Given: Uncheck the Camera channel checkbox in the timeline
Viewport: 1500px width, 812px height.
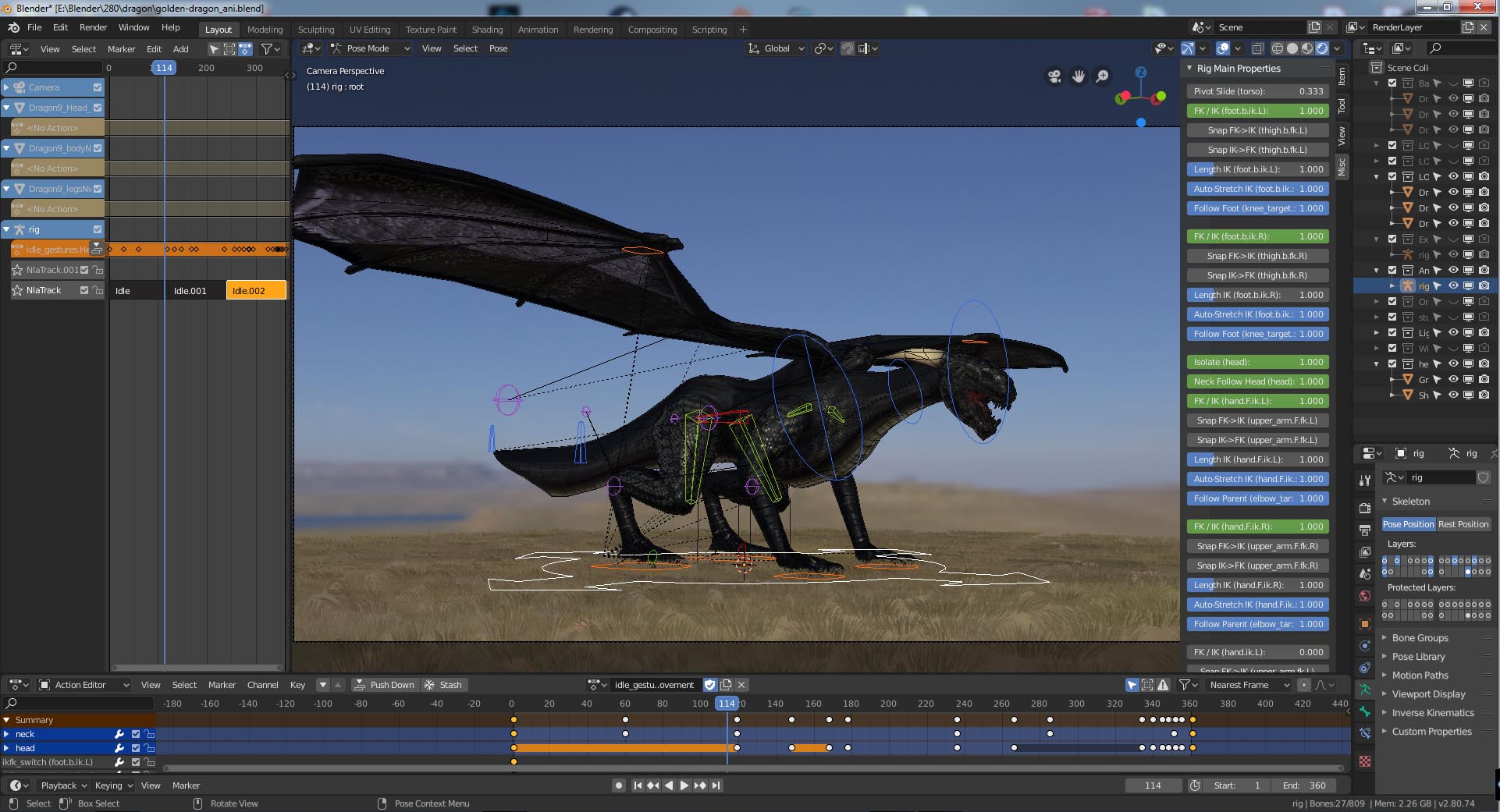Looking at the screenshot, I should 97,87.
